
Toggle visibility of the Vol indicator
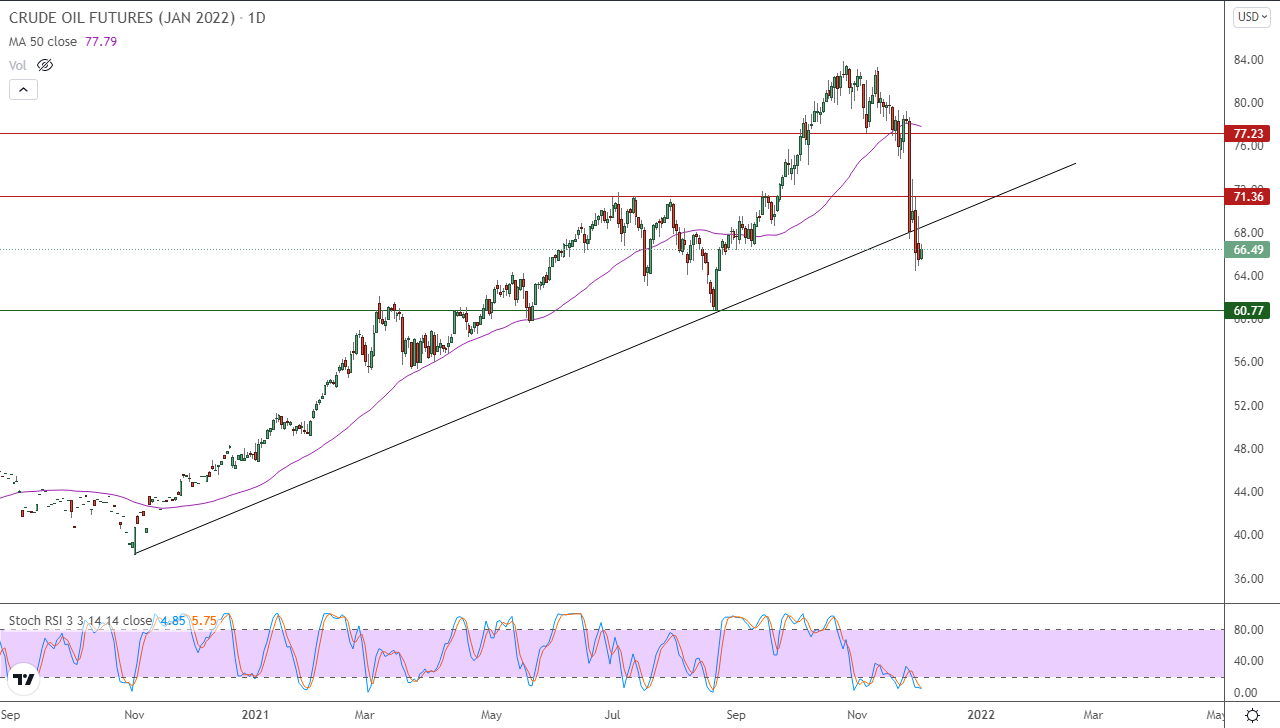pos(44,65)
